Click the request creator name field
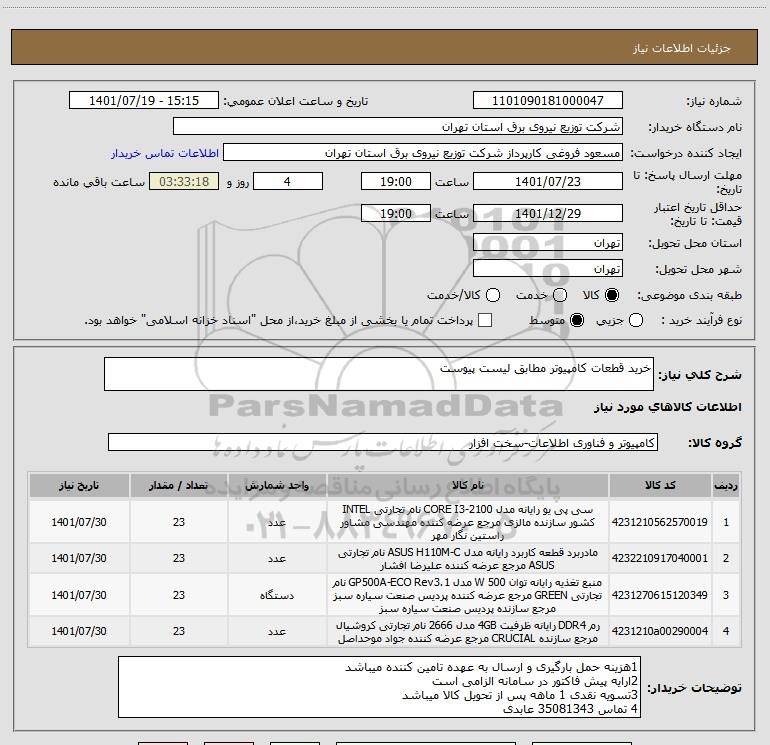 click(x=423, y=152)
